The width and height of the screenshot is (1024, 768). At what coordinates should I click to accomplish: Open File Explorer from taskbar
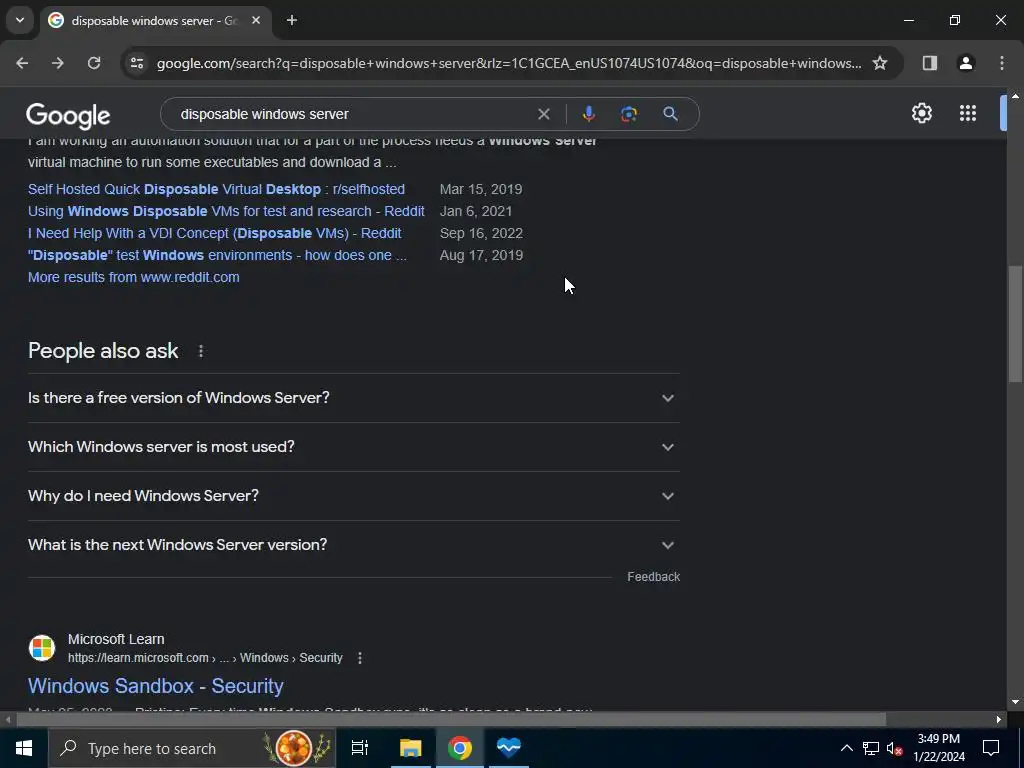(410, 748)
